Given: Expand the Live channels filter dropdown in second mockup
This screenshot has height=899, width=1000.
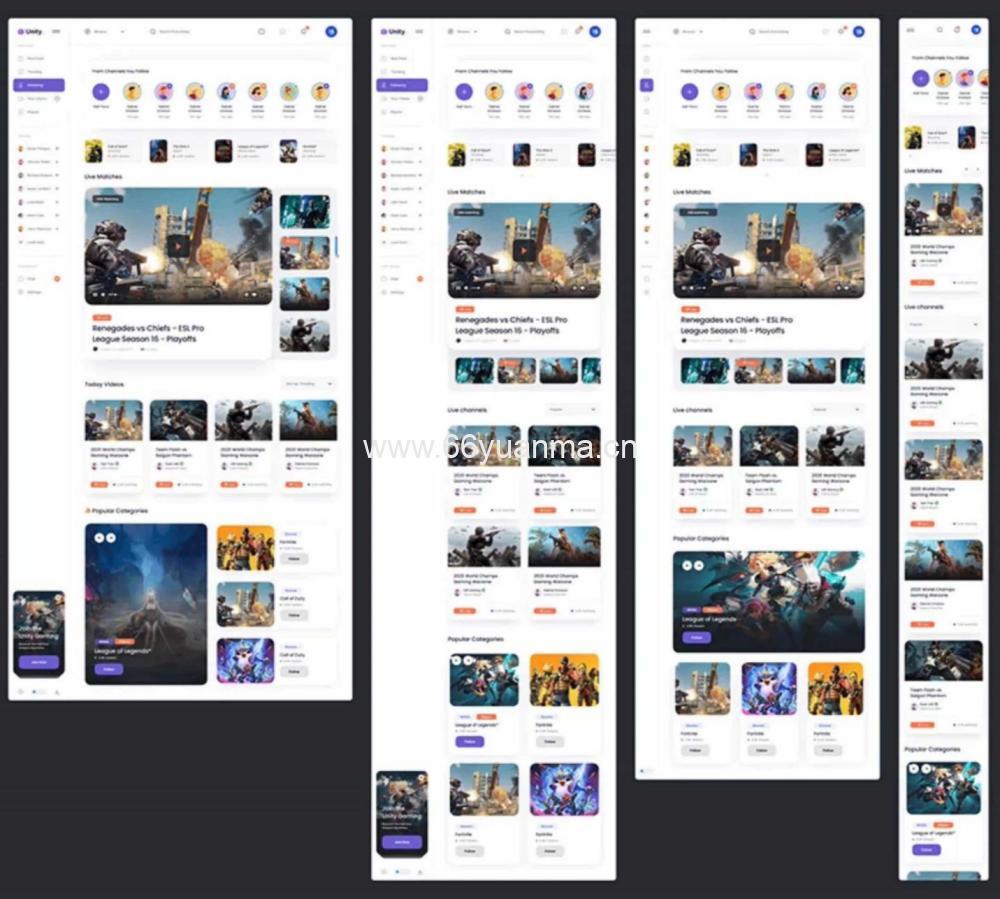Looking at the screenshot, I should (x=573, y=410).
